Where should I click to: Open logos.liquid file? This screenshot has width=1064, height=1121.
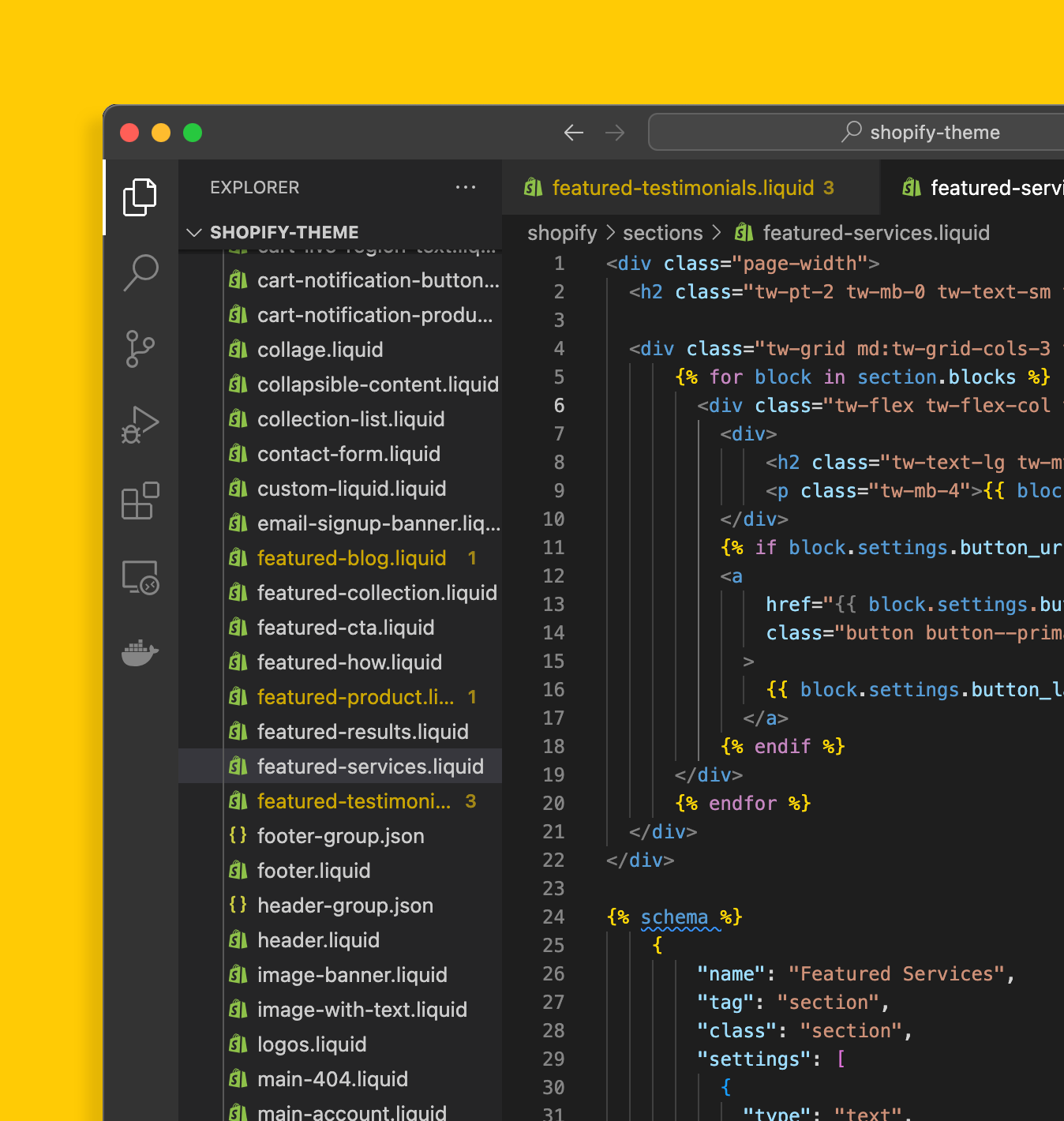pyautogui.click(x=340, y=1044)
